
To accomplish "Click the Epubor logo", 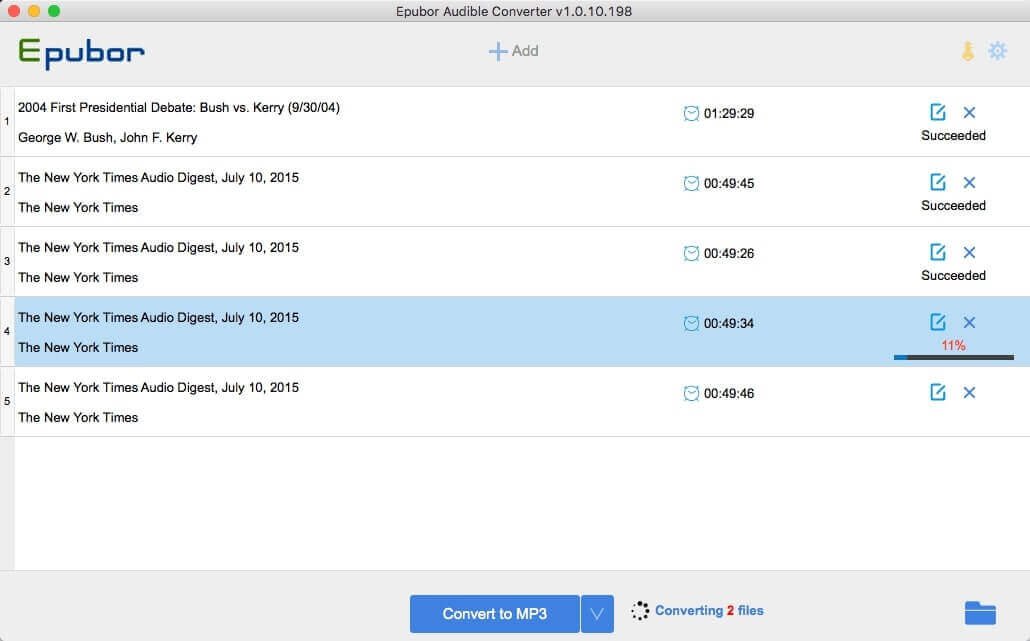I will pos(81,53).
